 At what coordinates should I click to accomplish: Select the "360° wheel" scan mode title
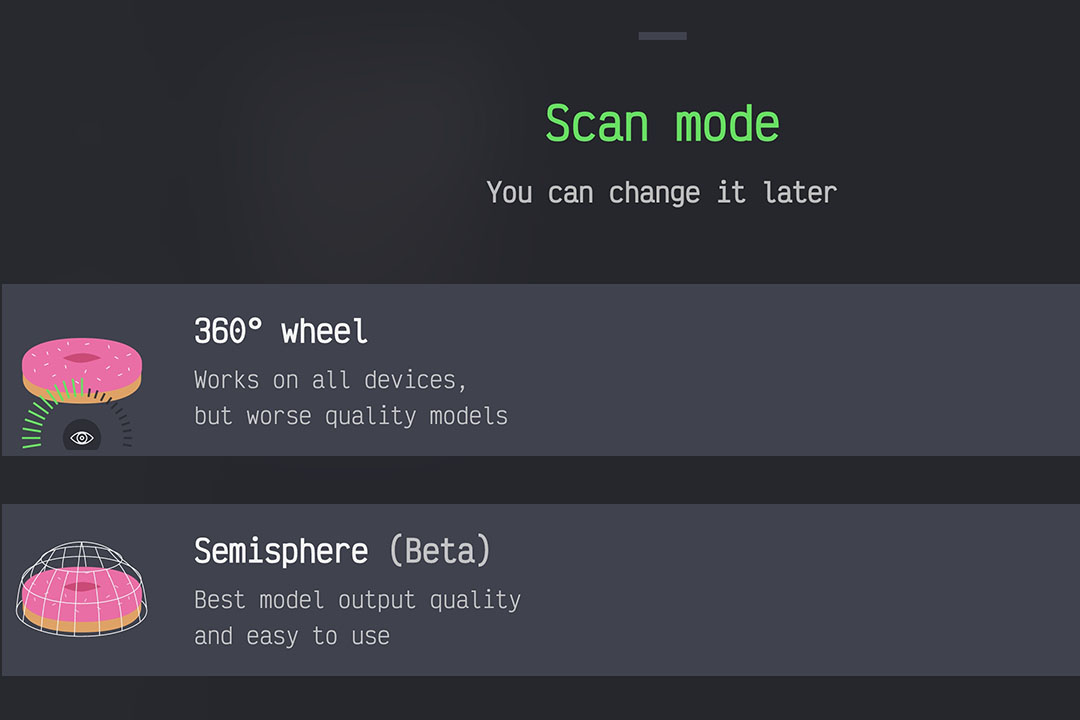click(x=281, y=331)
